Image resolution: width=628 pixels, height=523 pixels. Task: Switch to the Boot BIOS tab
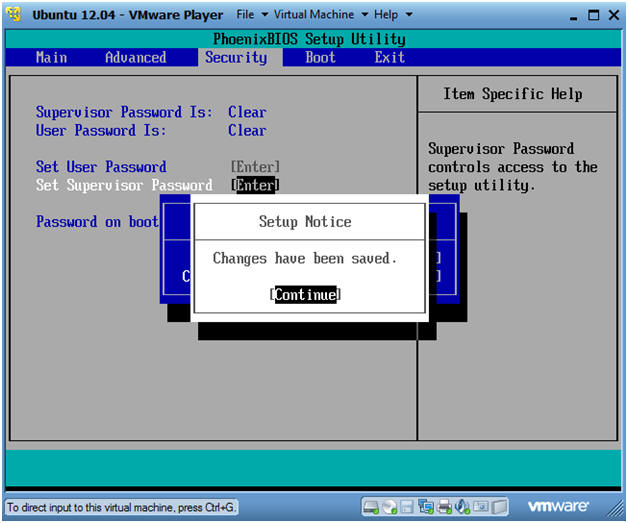pyautogui.click(x=320, y=57)
